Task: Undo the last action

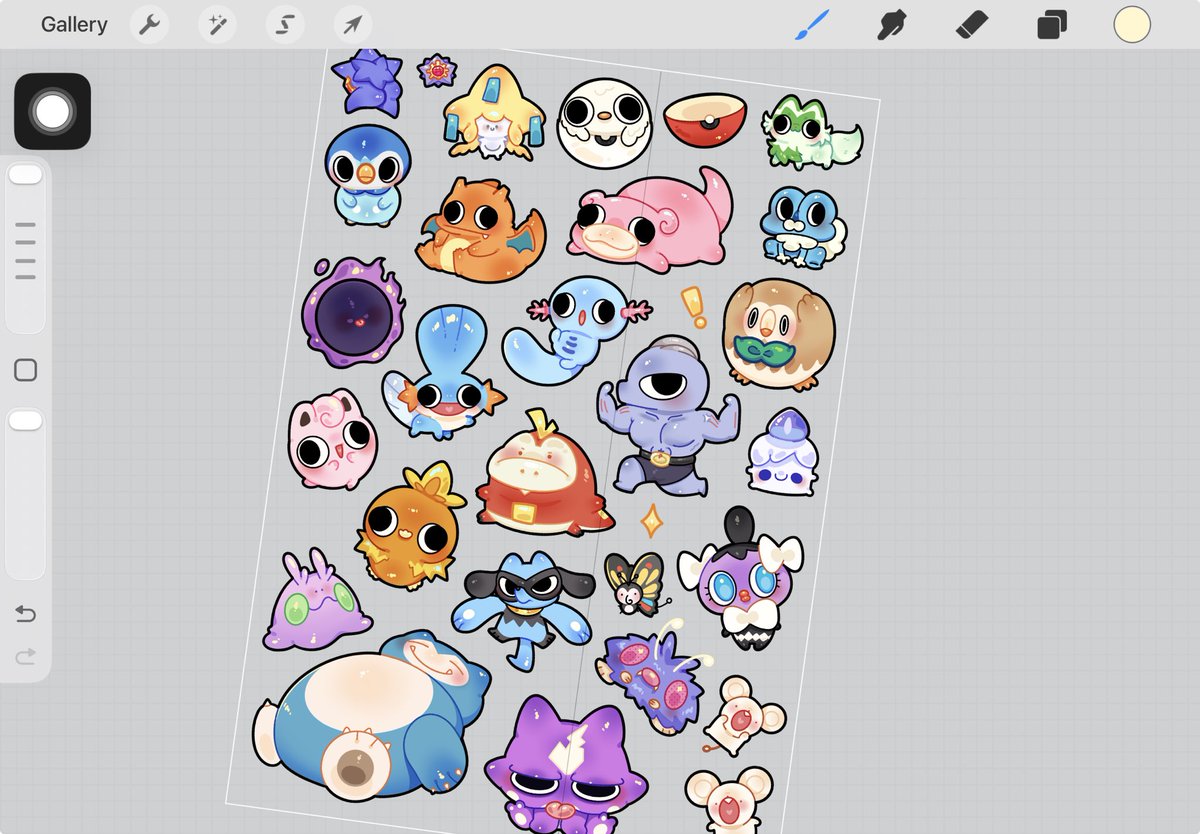Action: pyautogui.click(x=25, y=613)
